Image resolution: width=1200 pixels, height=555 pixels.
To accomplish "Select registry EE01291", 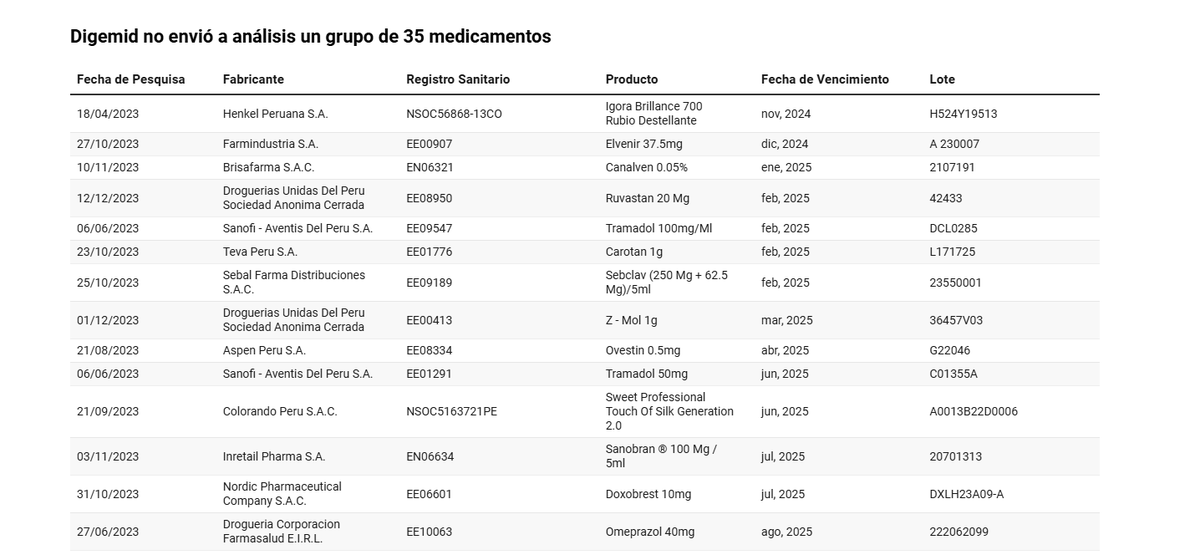I will pyautogui.click(x=429, y=373).
